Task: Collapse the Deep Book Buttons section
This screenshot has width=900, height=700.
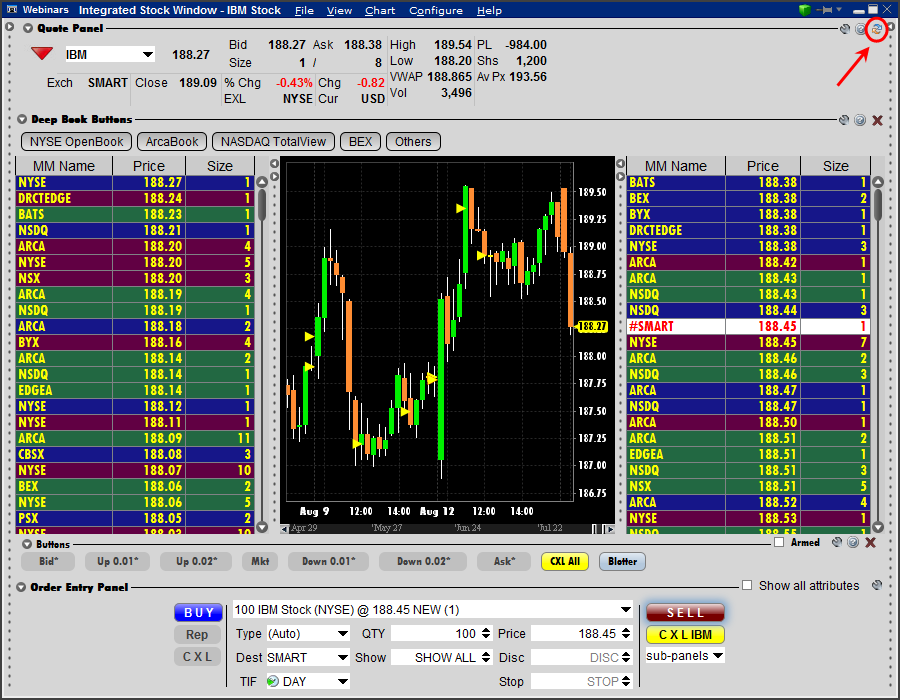Action: click(22, 119)
